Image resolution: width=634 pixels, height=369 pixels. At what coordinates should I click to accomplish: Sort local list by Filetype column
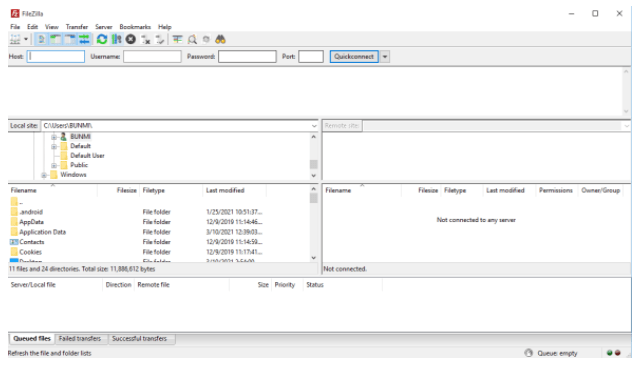171,190
